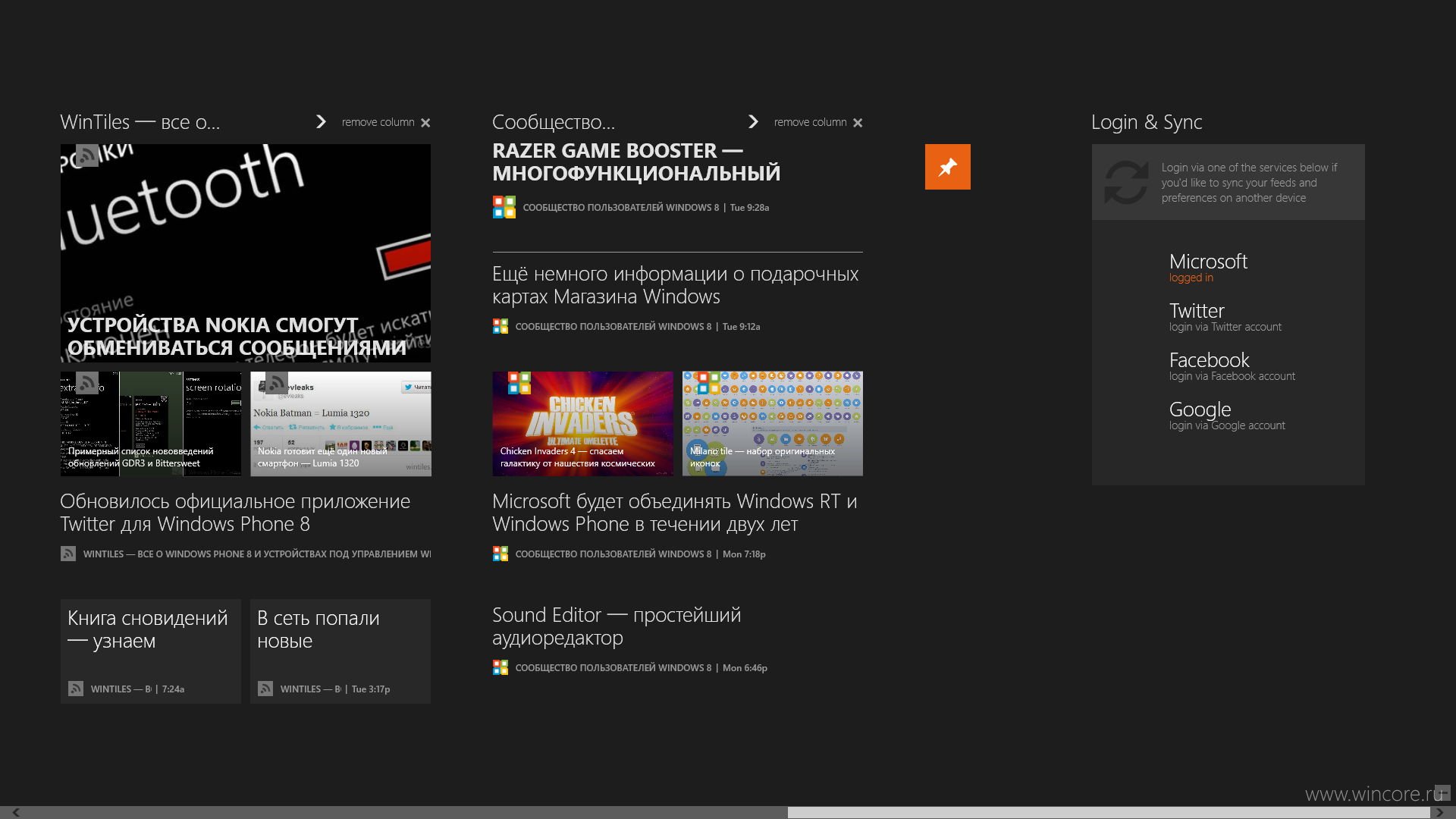Login via Google account
Image resolution: width=1456 pixels, height=819 pixels.
click(1227, 415)
